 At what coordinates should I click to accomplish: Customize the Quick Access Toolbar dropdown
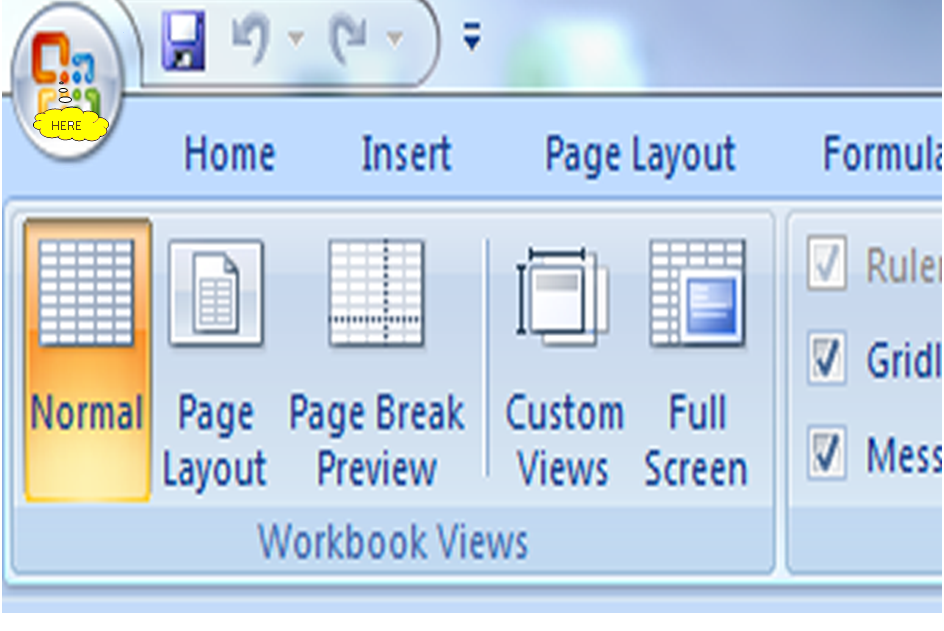pyautogui.click(x=469, y=32)
